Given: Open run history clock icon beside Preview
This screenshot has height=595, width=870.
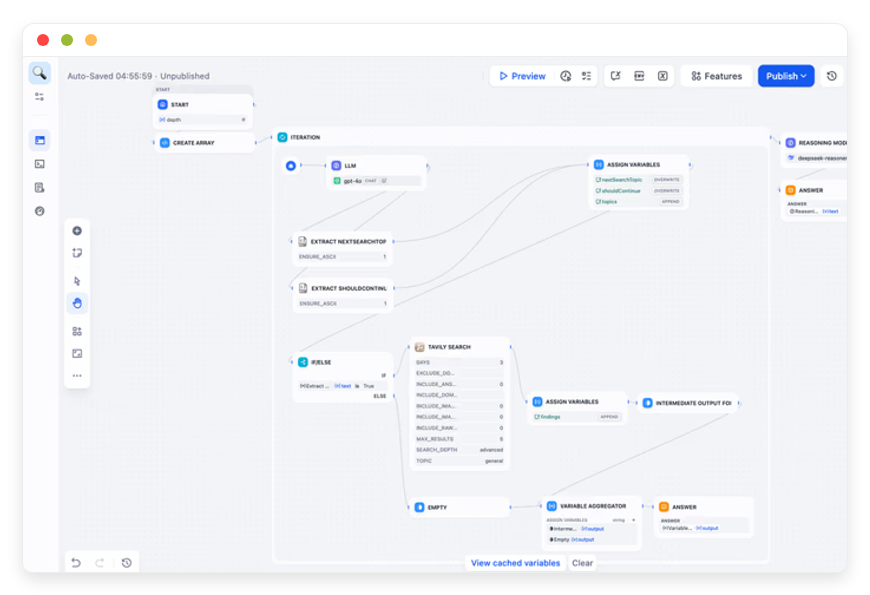Looking at the screenshot, I should (565, 76).
